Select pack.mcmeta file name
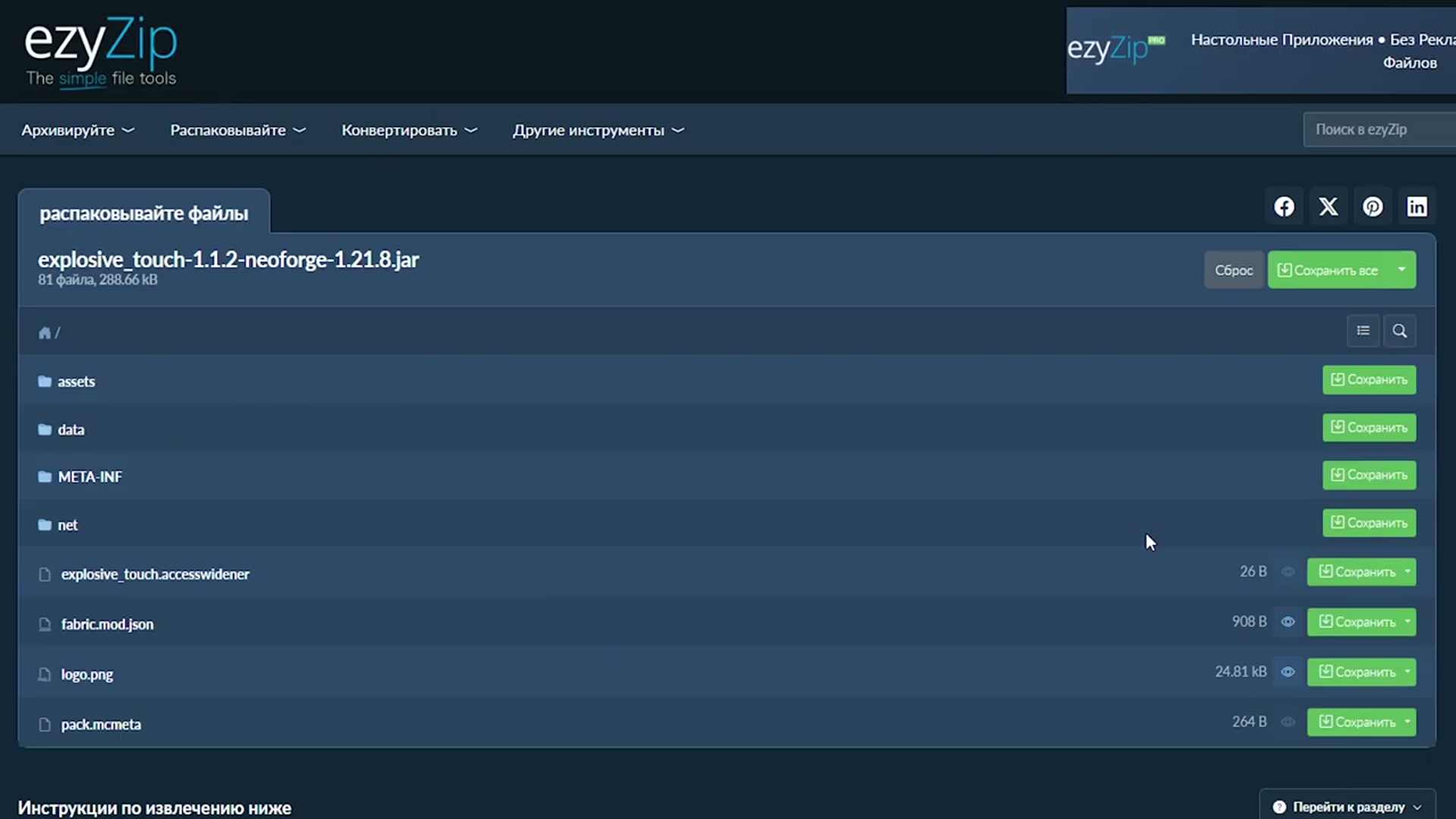 (x=101, y=724)
